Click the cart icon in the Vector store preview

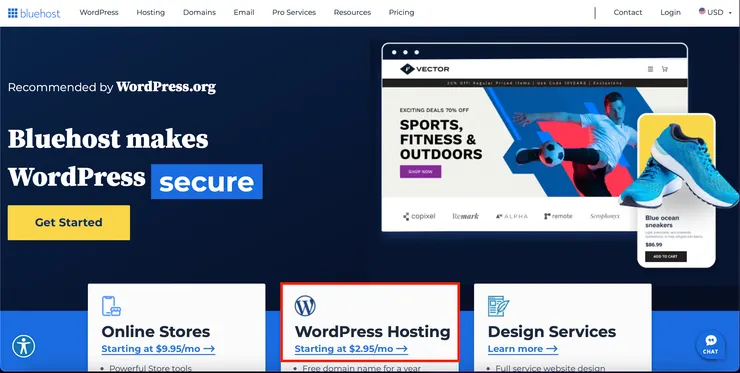(664, 69)
